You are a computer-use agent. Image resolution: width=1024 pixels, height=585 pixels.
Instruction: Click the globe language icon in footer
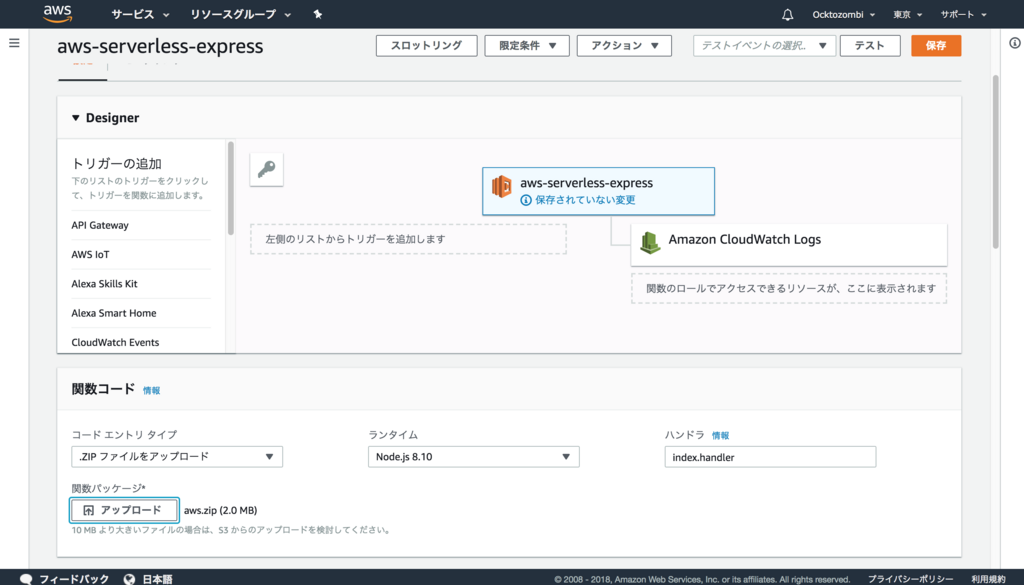129,579
